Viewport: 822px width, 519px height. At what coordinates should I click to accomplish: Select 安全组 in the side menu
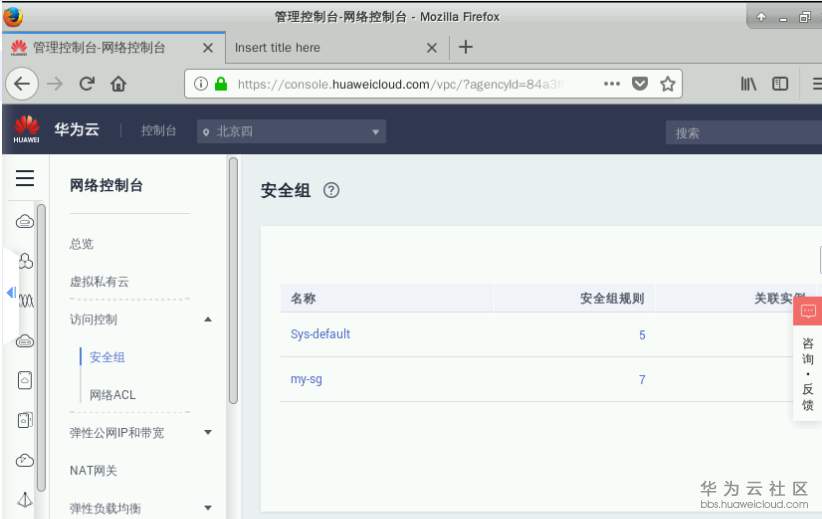pyautogui.click(x=107, y=357)
